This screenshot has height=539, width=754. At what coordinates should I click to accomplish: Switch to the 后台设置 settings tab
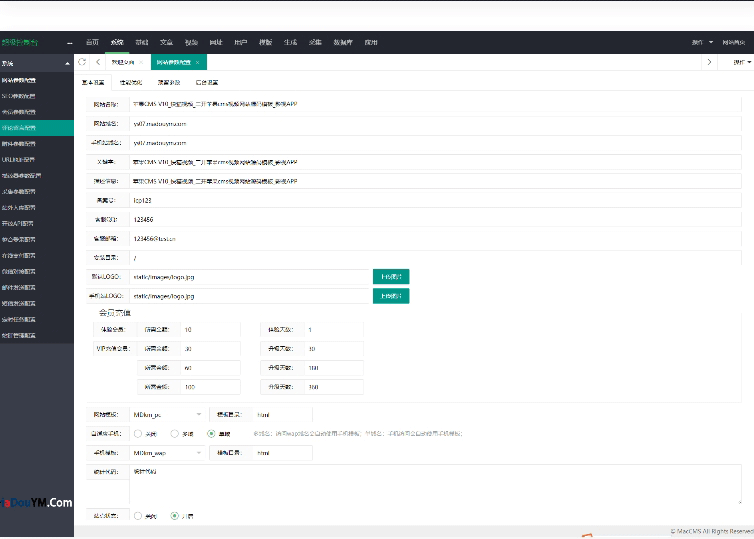point(207,83)
